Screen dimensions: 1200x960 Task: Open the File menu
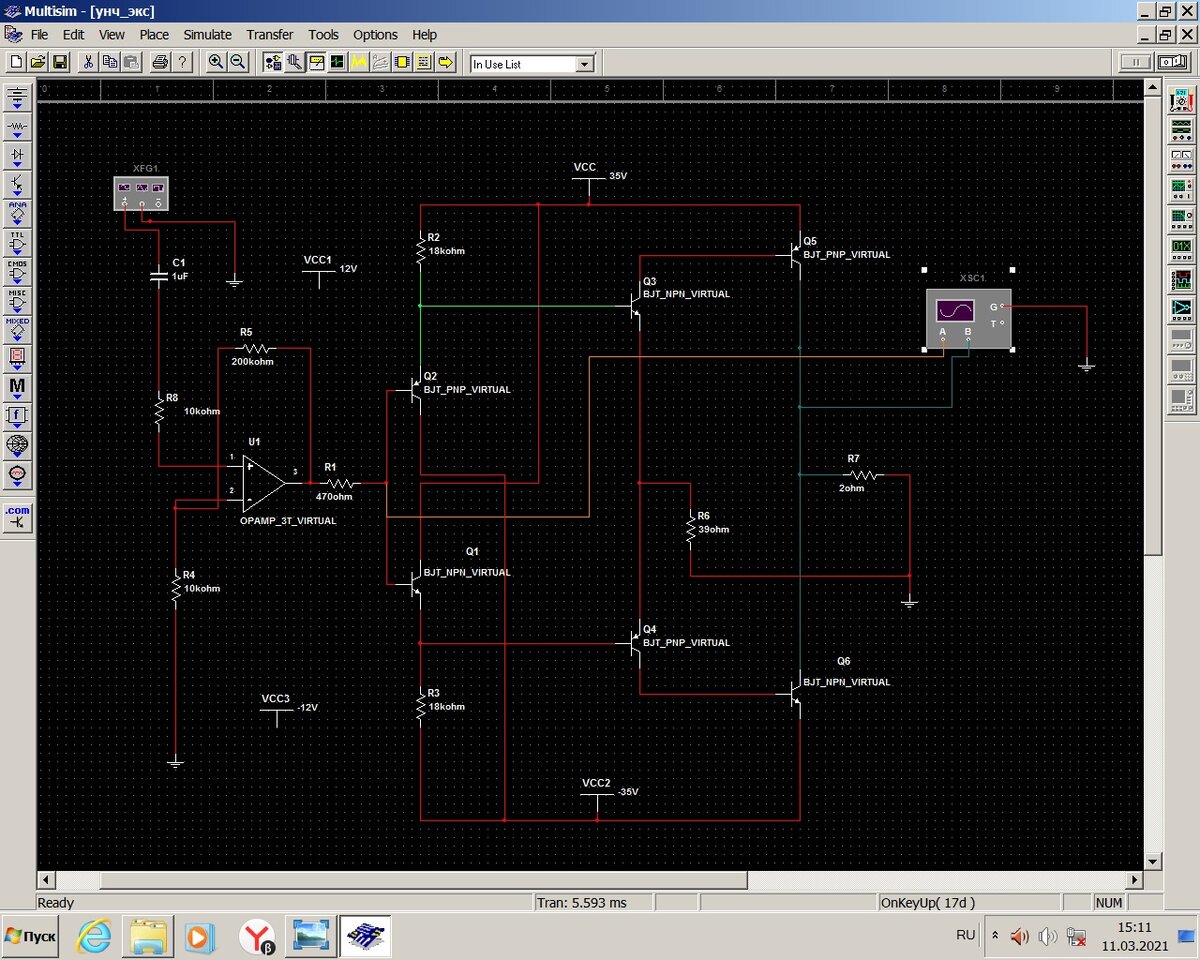[39, 34]
